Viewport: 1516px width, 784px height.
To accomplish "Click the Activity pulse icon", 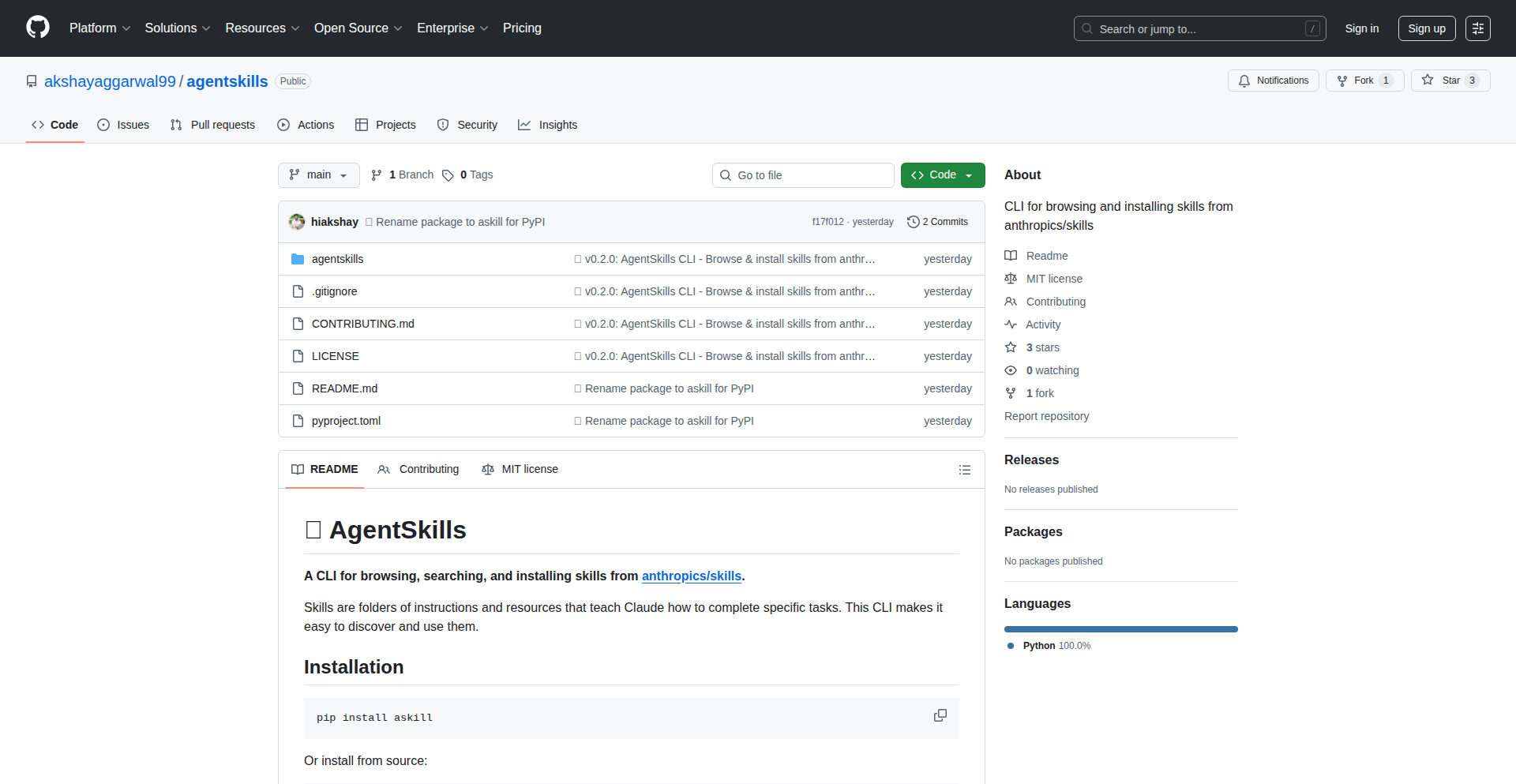I will pyautogui.click(x=1011, y=324).
